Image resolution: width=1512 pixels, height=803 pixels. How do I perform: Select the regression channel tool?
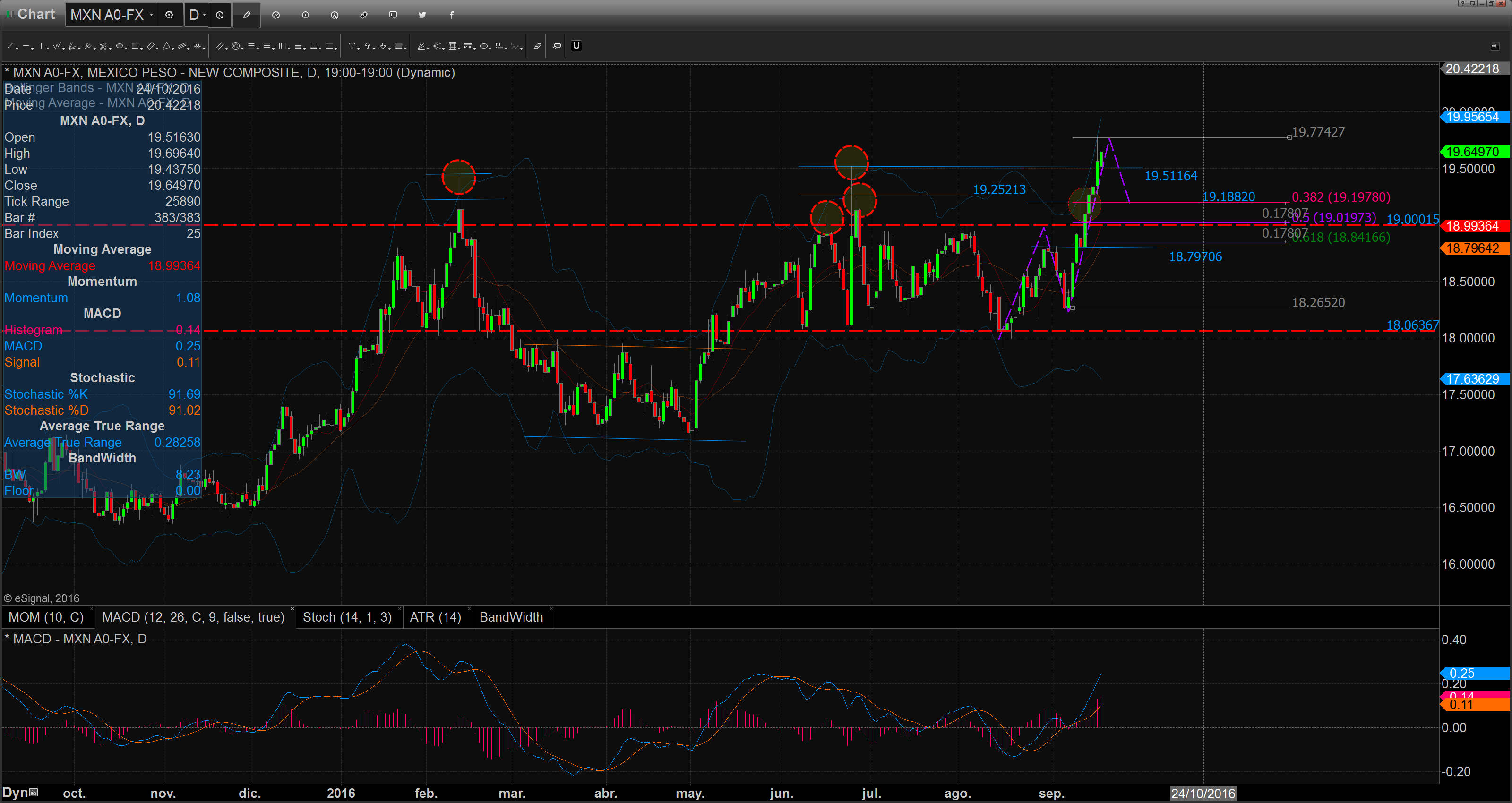(x=182, y=46)
